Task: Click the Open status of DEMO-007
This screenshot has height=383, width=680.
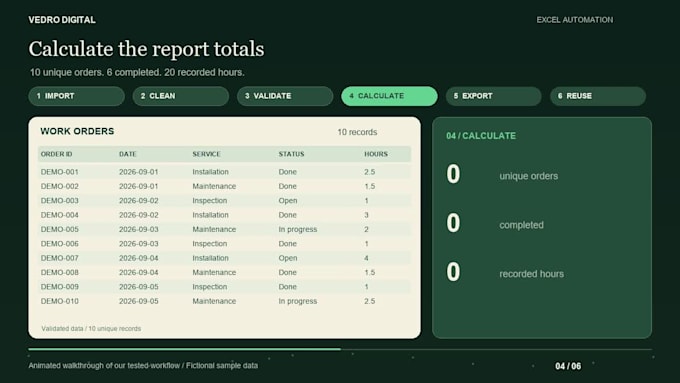Action: [288, 258]
